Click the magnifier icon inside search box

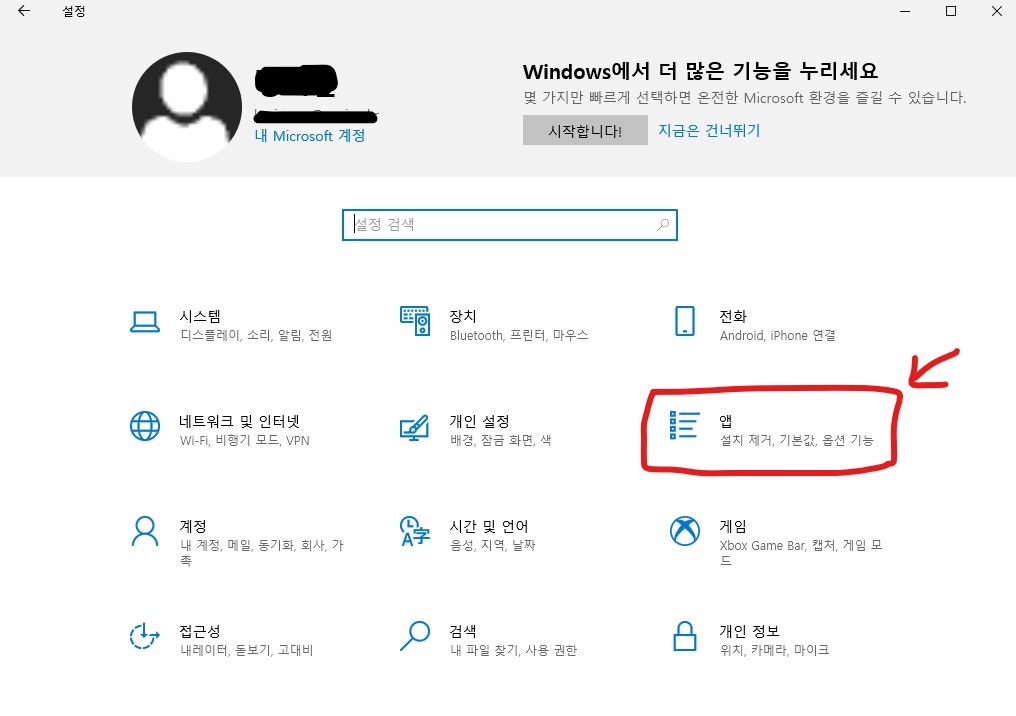point(663,225)
